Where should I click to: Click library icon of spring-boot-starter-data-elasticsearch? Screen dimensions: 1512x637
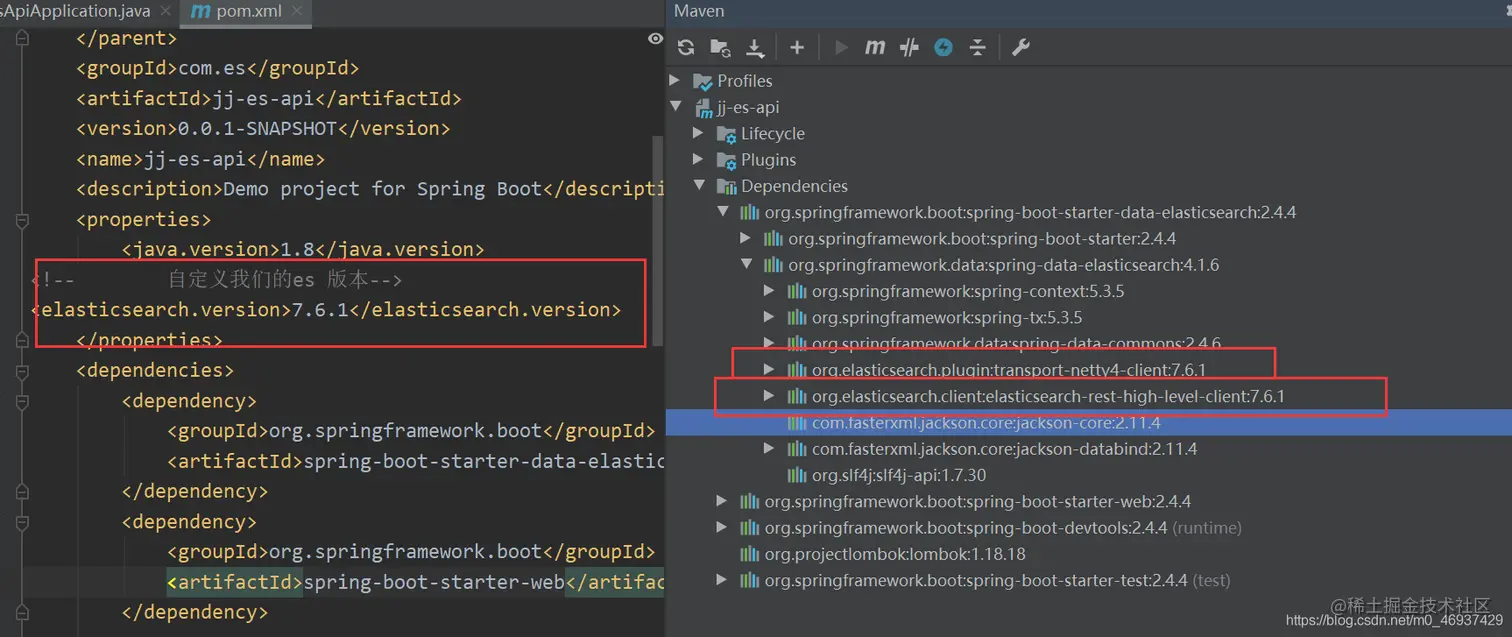[750, 212]
